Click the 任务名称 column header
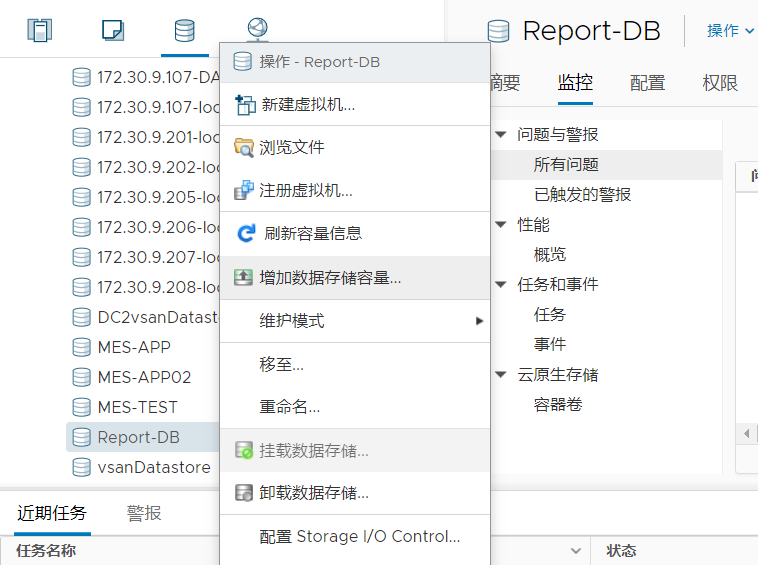The height and width of the screenshot is (565, 758). coord(46,551)
